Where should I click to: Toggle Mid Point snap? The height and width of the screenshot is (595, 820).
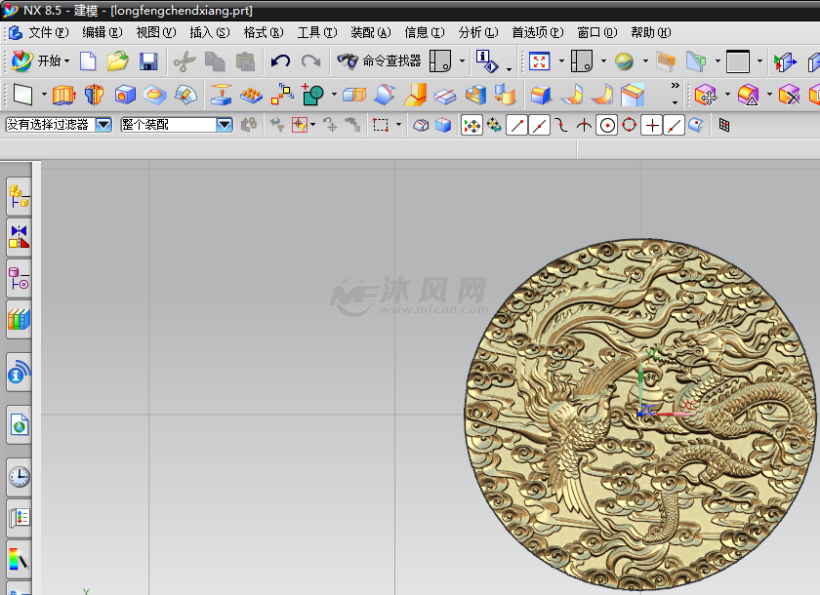[x=539, y=125]
